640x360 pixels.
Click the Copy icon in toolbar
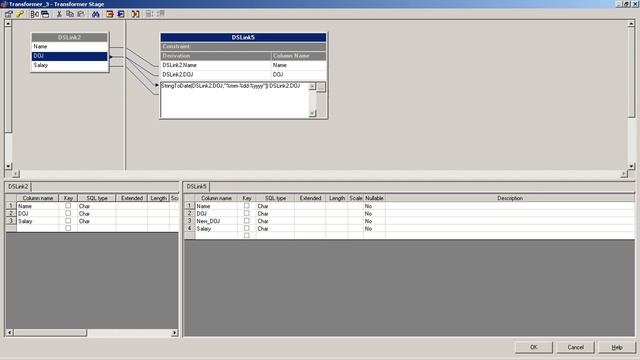click(x=70, y=14)
